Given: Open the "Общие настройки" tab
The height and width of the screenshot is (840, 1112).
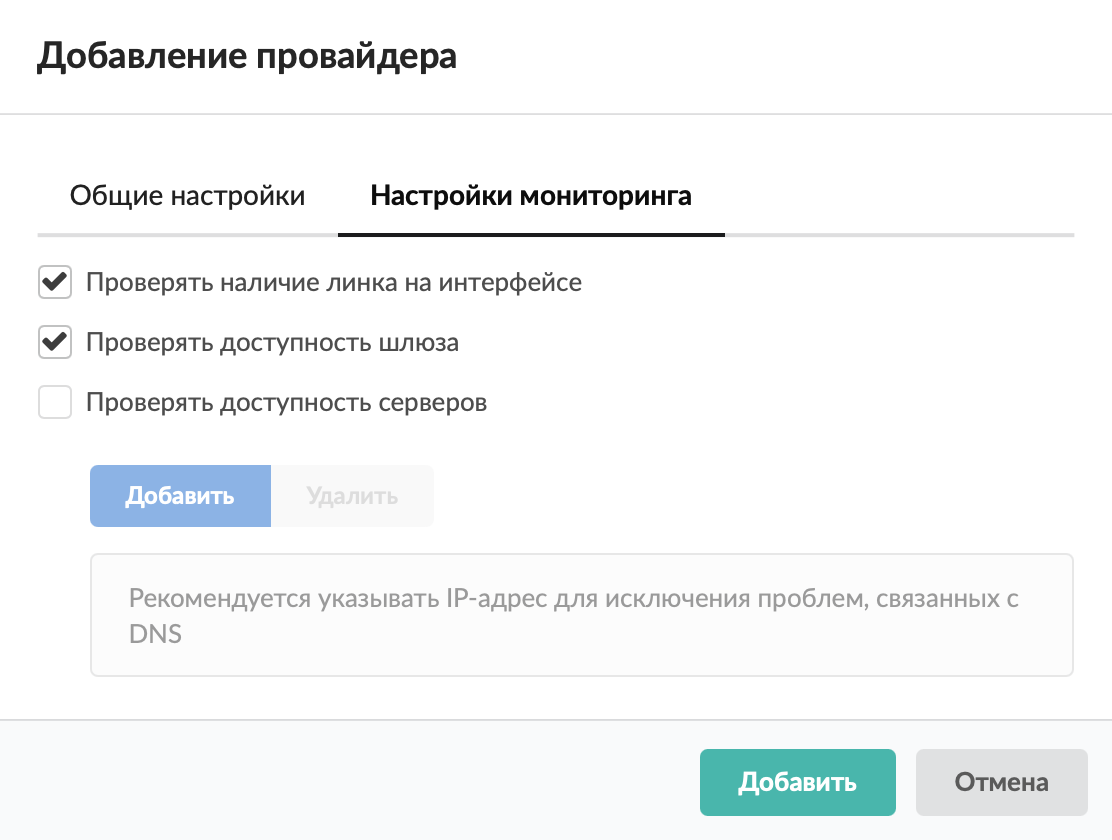Looking at the screenshot, I should pyautogui.click(x=187, y=195).
